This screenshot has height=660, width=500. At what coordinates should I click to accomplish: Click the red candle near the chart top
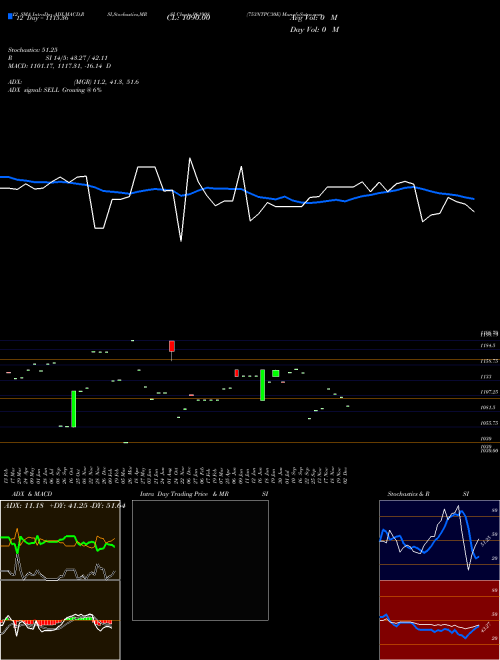pos(172,346)
